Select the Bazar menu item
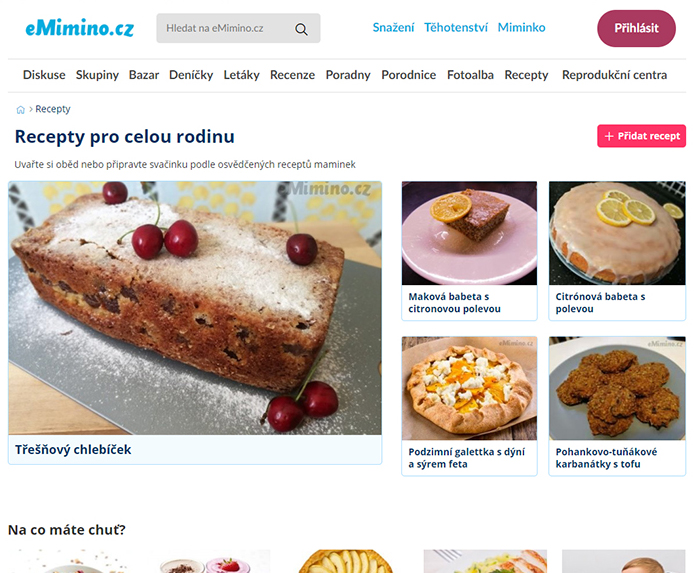Image resolution: width=694 pixels, height=573 pixels. (x=143, y=75)
